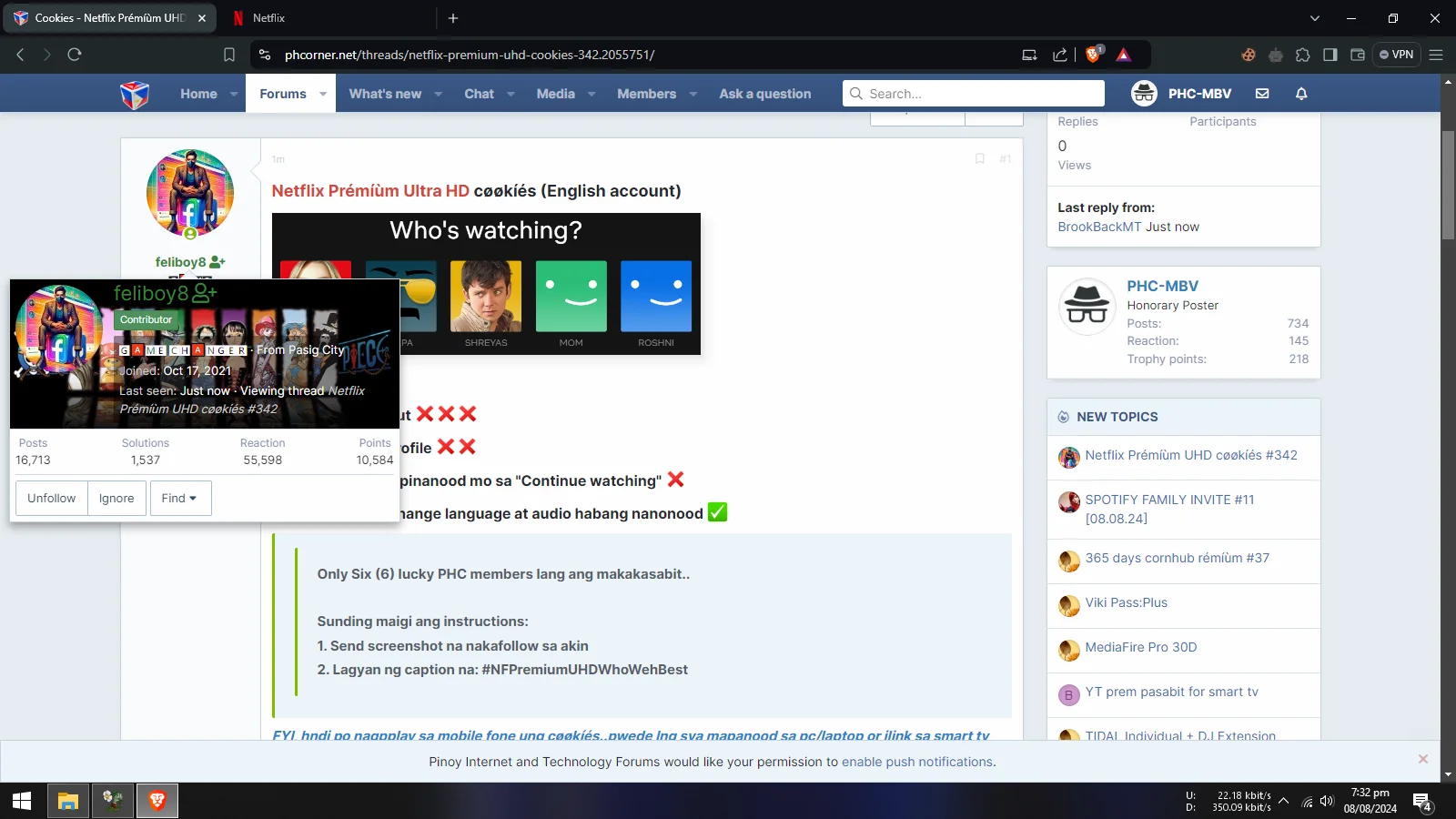The width and height of the screenshot is (1456, 819).
Task: Click the Ignore button
Action: (x=116, y=498)
